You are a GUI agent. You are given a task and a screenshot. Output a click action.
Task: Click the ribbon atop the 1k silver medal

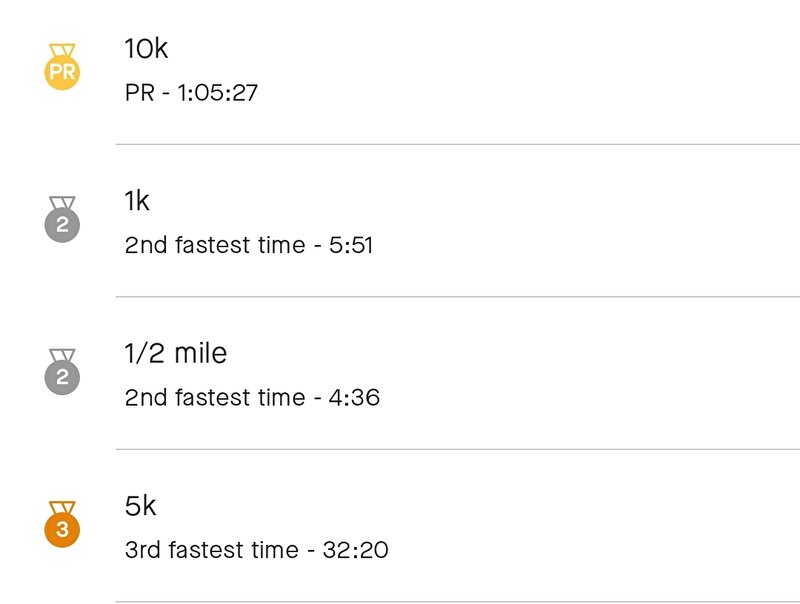(x=62, y=203)
